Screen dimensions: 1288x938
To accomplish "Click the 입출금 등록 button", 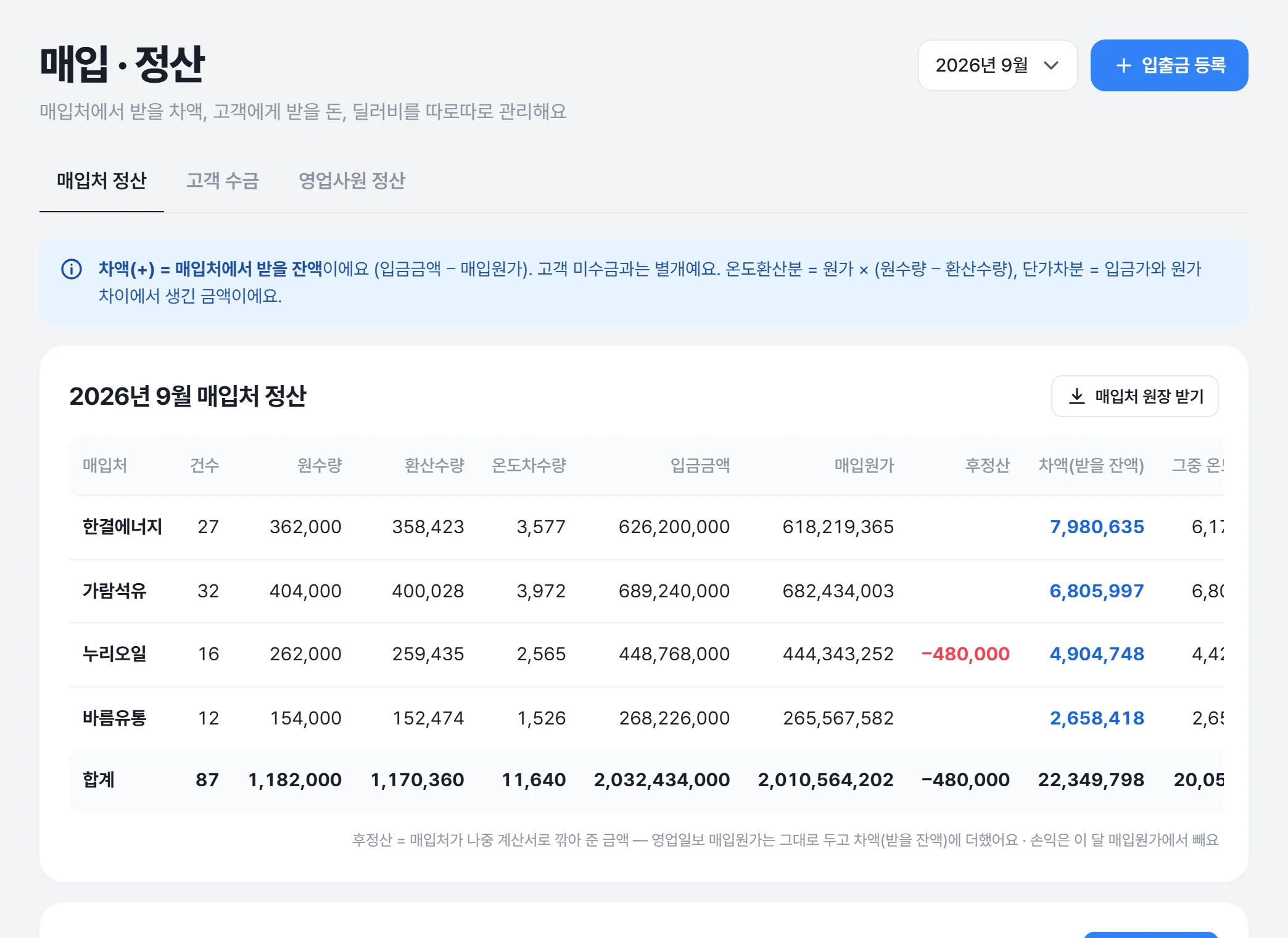I will (1169, 65).
